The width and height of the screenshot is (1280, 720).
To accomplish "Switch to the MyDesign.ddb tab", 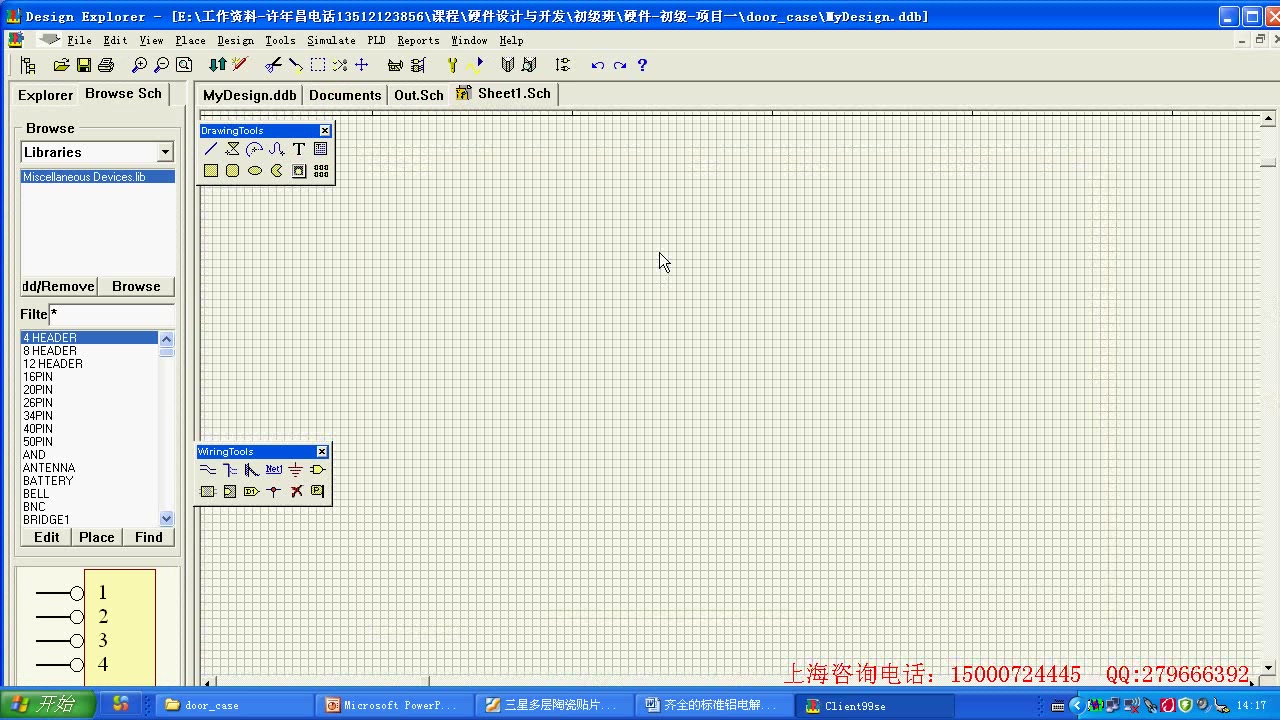I will point(249,95).
